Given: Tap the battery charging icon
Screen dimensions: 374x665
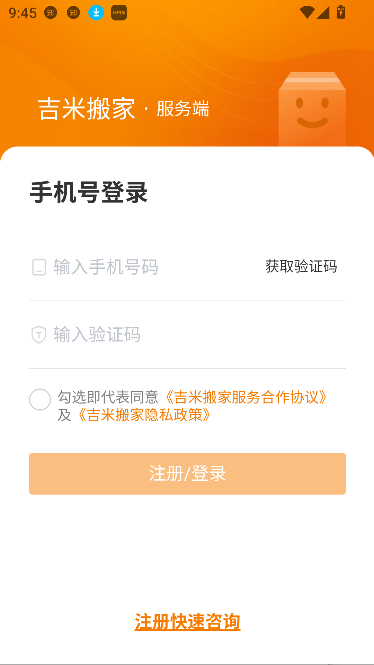Looking at the screenshot, I should [x=341, y=12].
